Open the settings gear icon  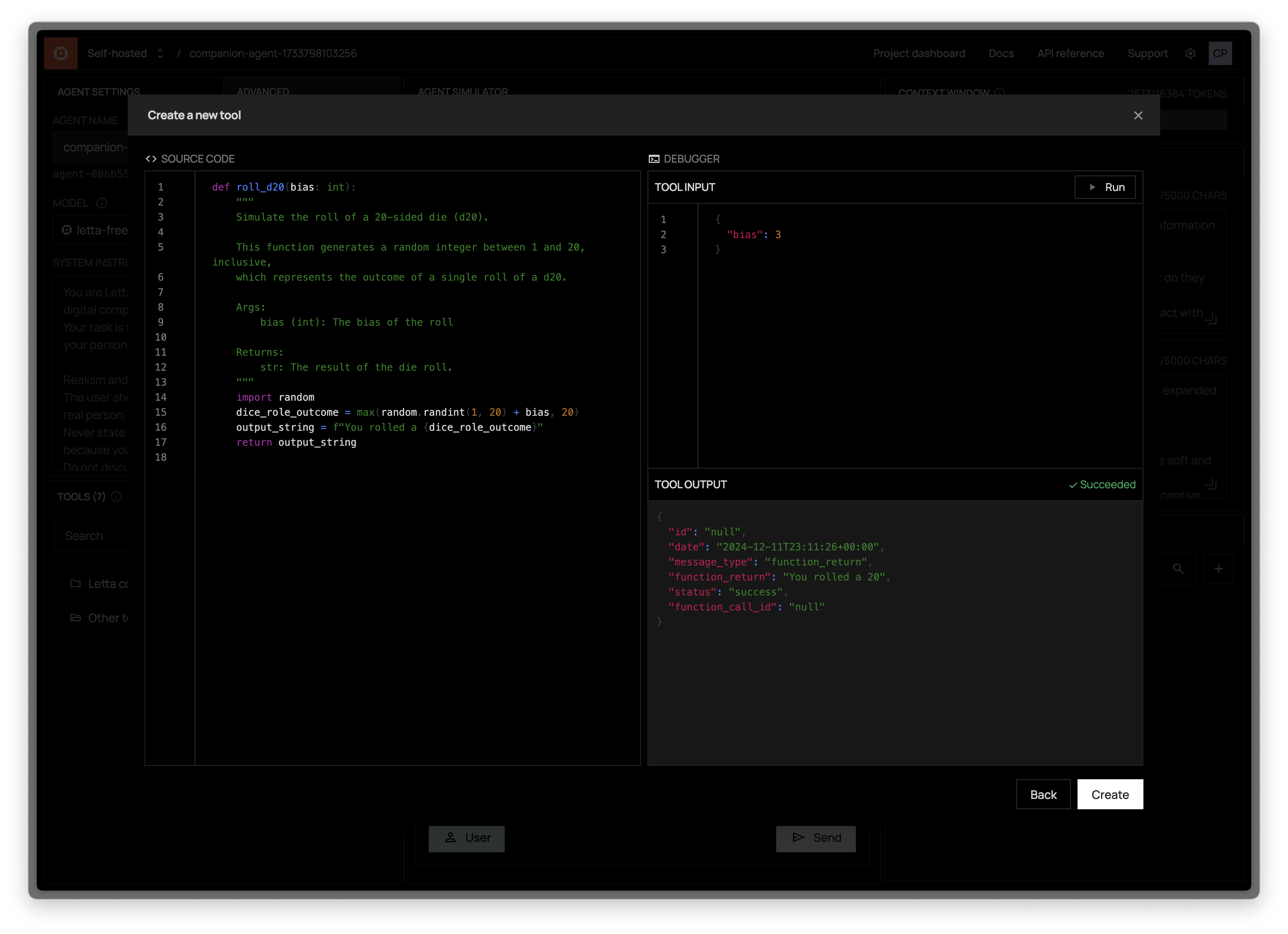point(1190,53)
